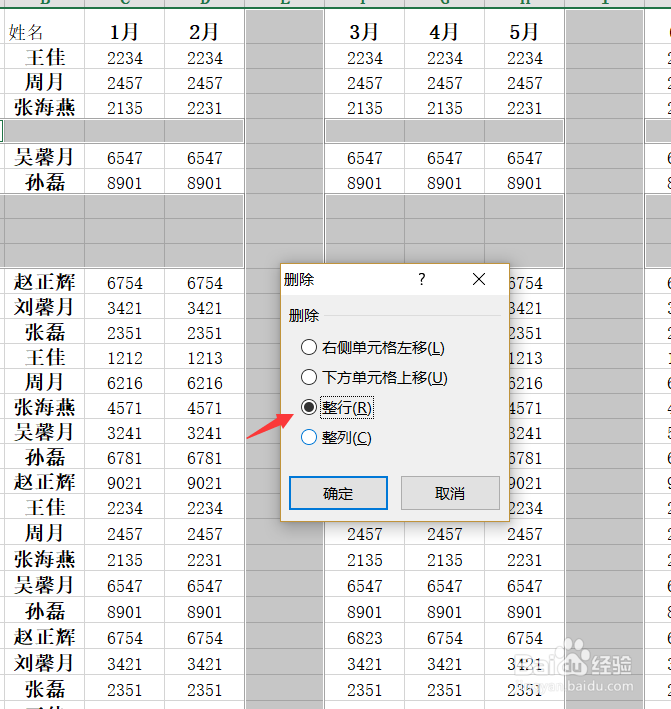Click 孙磊 cell above the large blank block
This screenshot has width=671, height=709.
click(44, 182)
